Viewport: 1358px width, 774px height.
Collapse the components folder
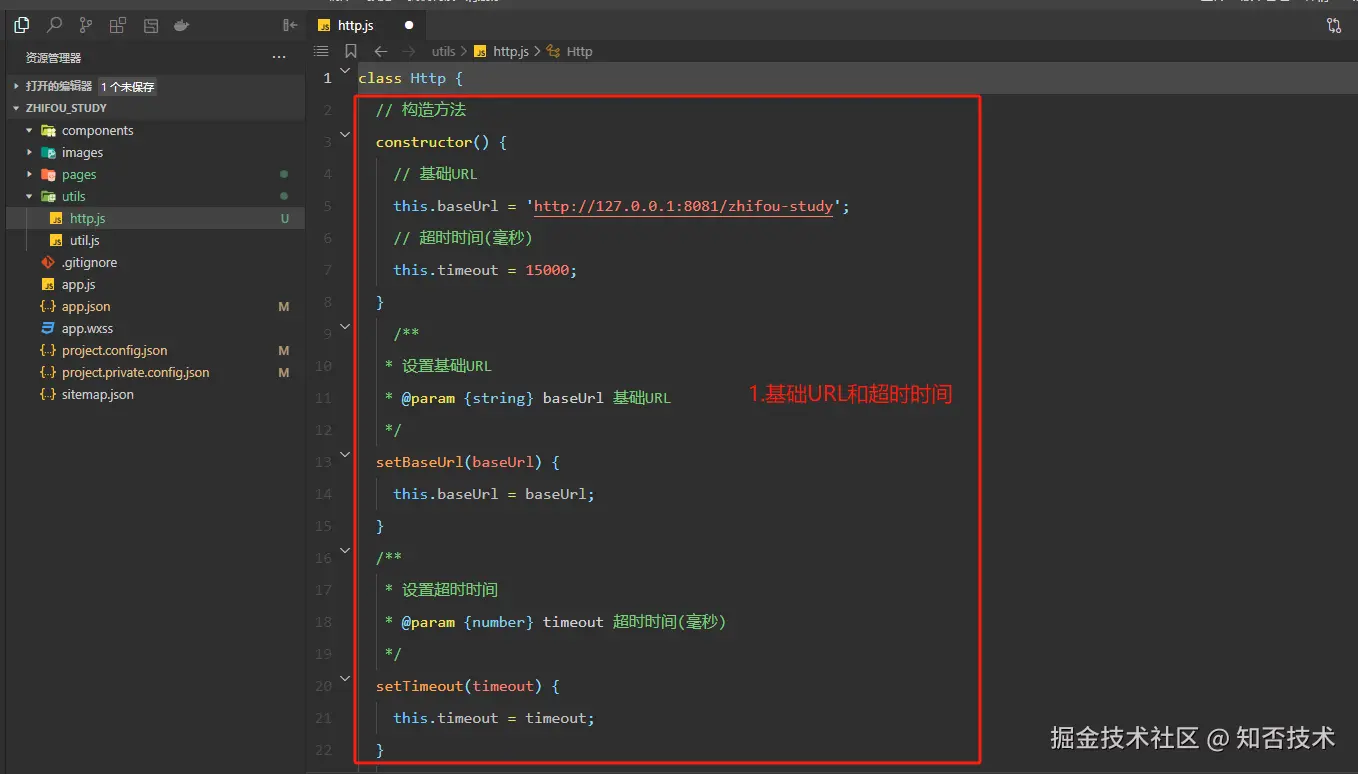coord(97,130)
